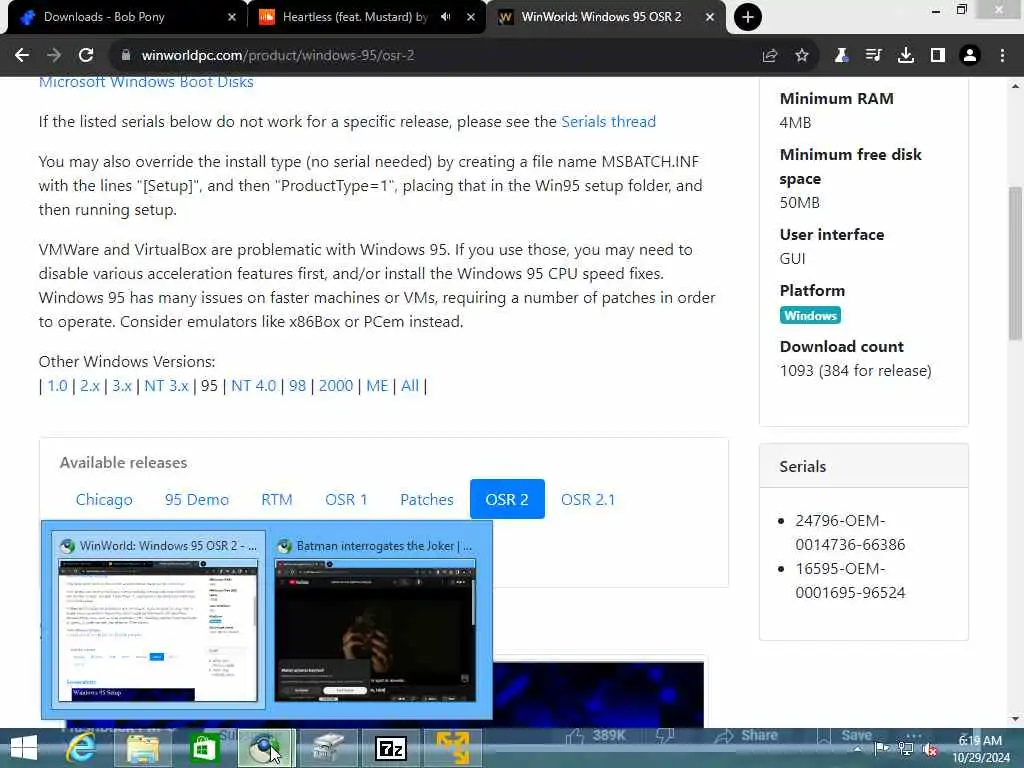Open the taskbar clock showing 6:19 AM
The width and height of the screenshot is (1024, 768).
tap(980, 749)
